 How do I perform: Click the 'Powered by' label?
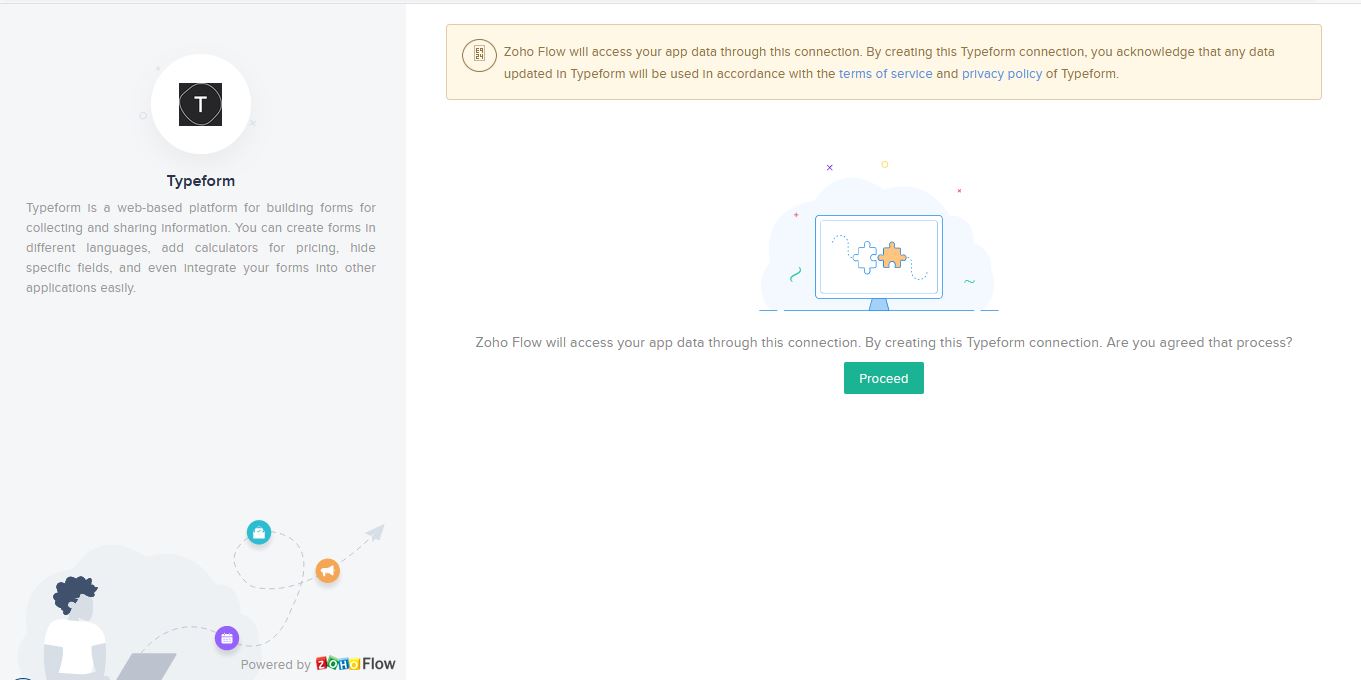tap(275, 665)
